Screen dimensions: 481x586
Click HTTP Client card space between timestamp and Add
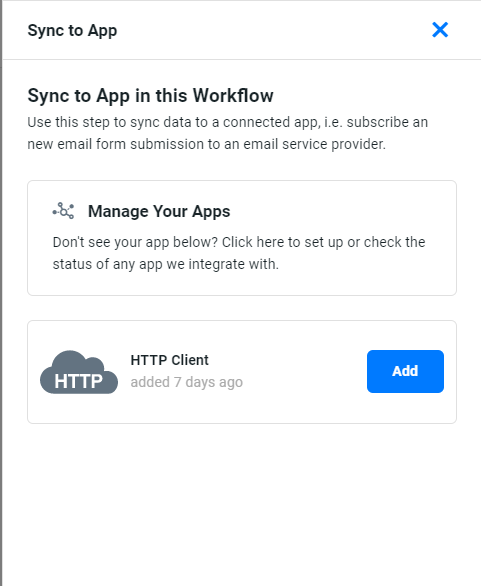305,372
